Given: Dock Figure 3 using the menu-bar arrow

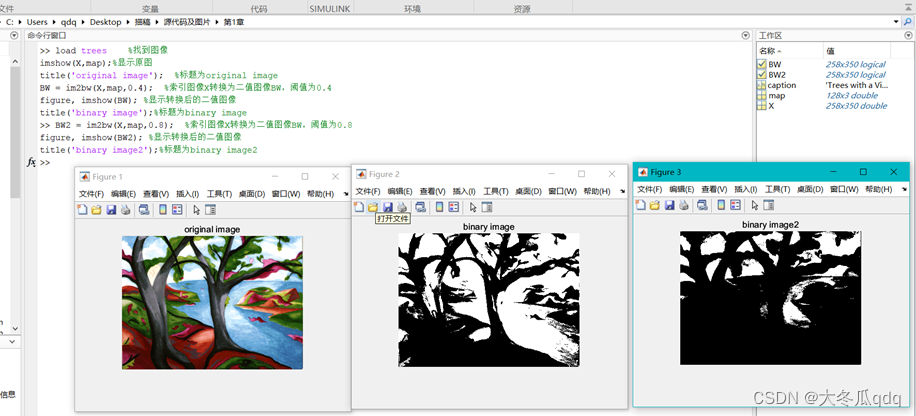Looking at the screenshot, I should 904,189.
